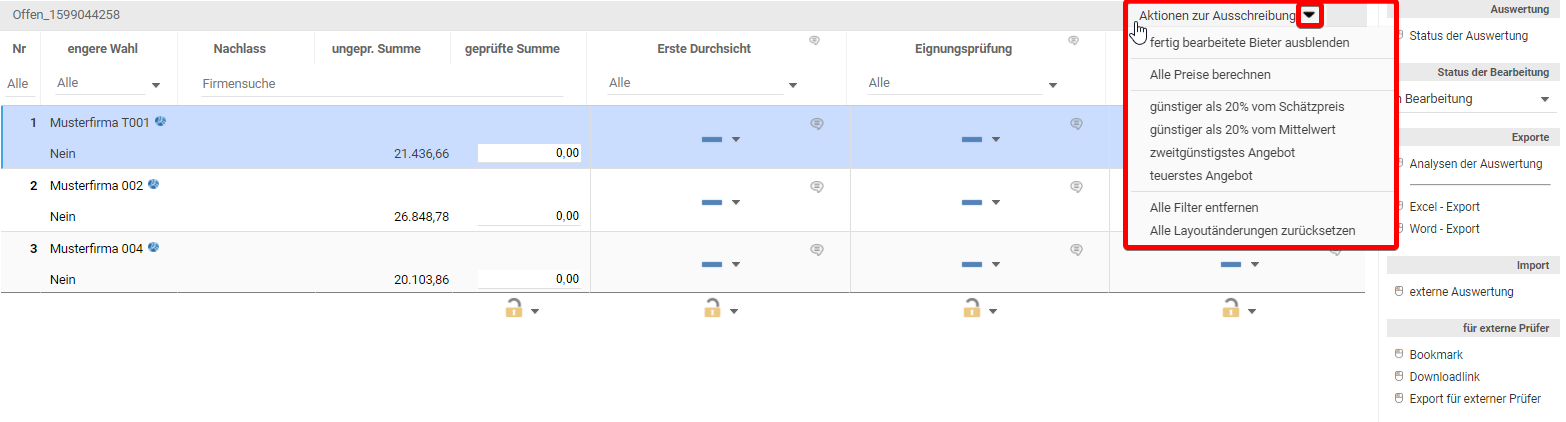1566x422 pixels.
Task: Collapse the Aktionen zur Ausschreibung arrow
Action: pyautogui.click(x=1310, y=15)
